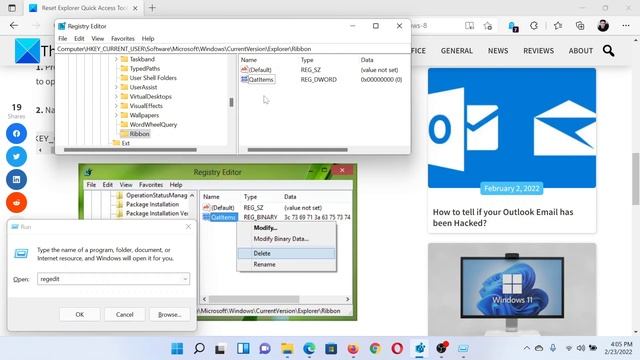The height and width of the screenshot is (360, 640).
Task: Click OK in the Run dialog
Action: pyautogui.click(x=80, y=315)
